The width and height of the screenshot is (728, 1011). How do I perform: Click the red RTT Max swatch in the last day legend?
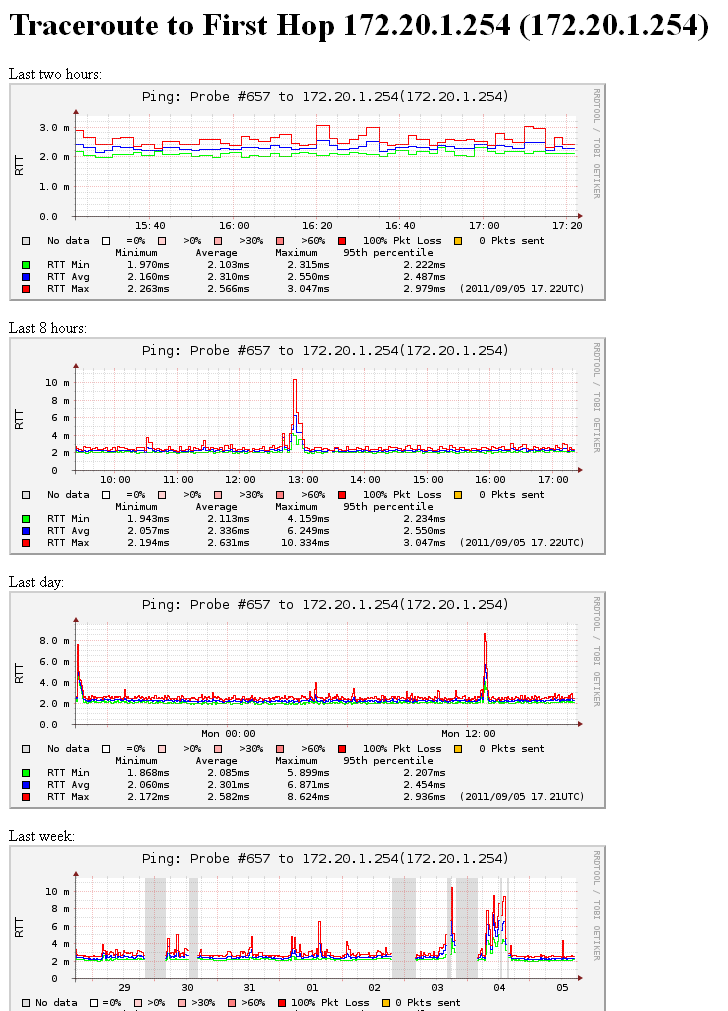click(x=27, y=797)
